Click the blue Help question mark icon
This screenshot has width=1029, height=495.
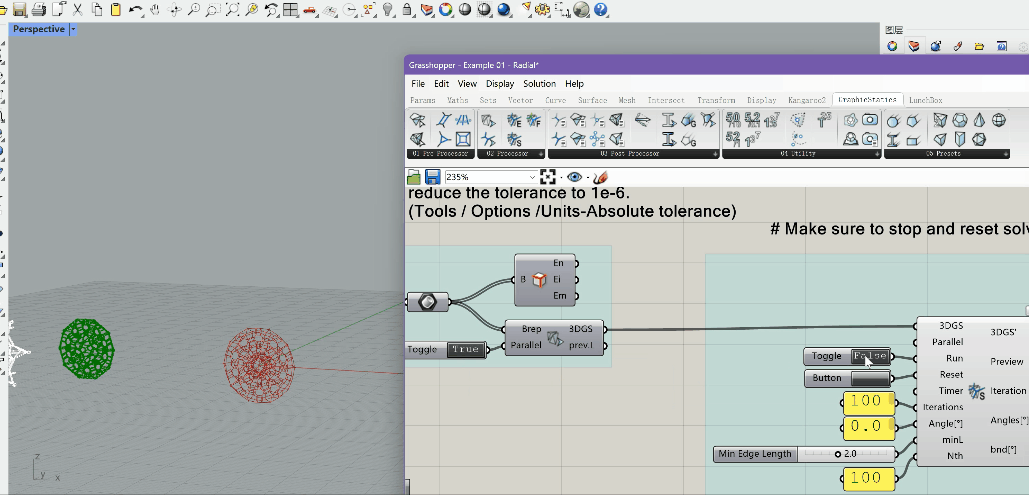(600, 9)
